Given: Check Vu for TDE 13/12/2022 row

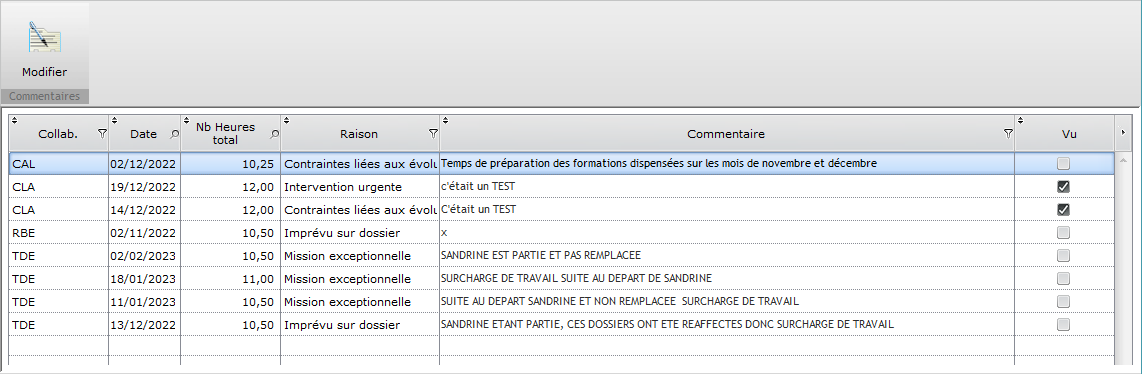Looking at the screenshot, I should (x=1063, y=325).
